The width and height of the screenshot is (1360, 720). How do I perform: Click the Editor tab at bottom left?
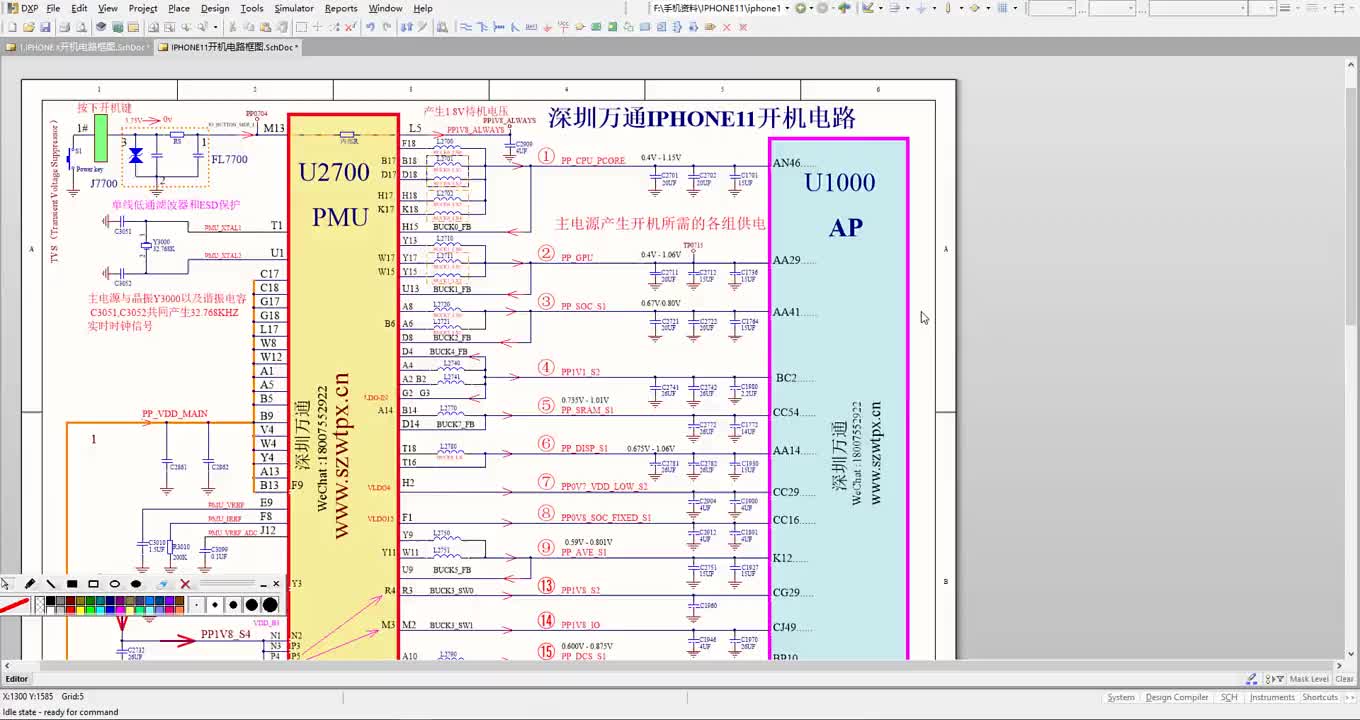[x=17, y=679]
